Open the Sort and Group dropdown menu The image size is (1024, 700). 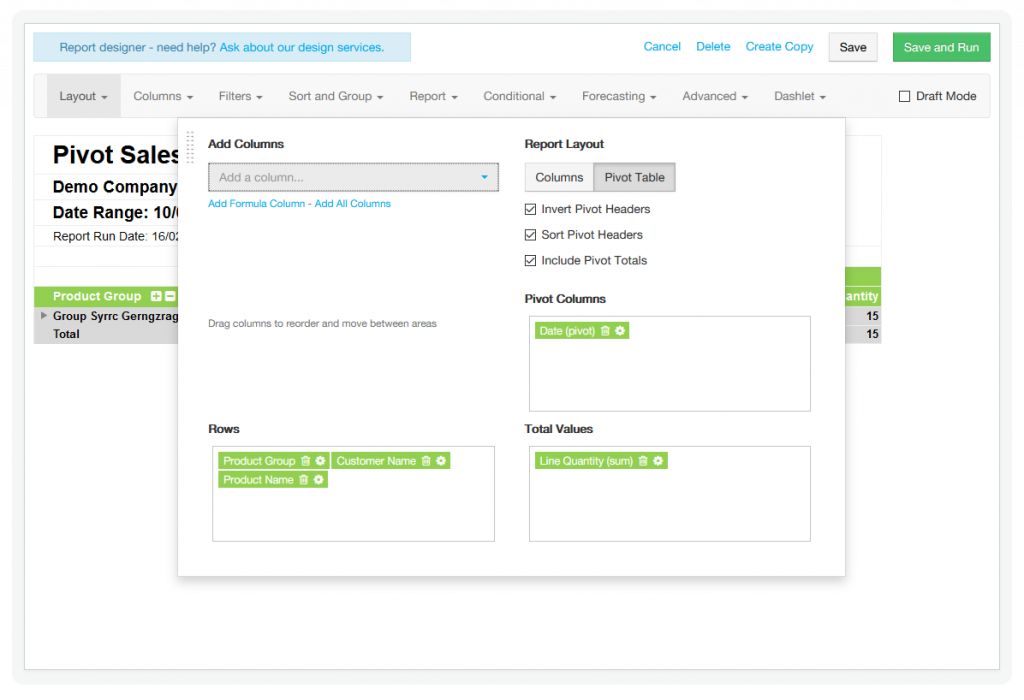tap(335, 96)
